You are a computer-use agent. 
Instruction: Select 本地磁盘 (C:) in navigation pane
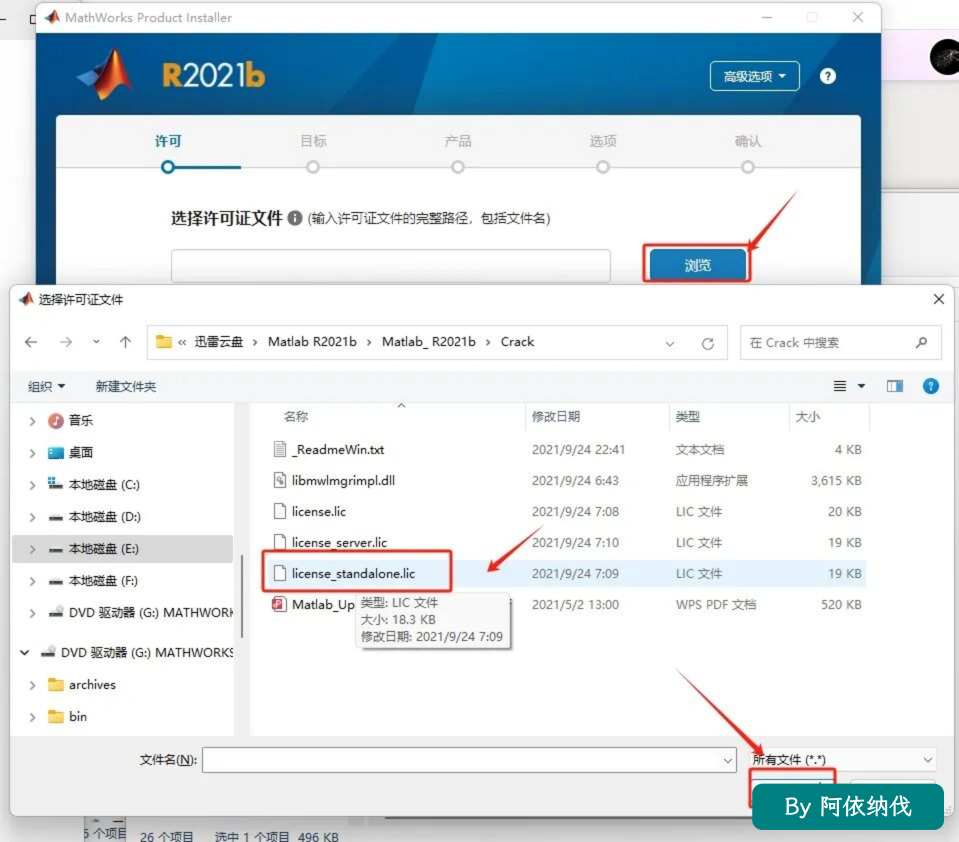(x=104, y=484)
